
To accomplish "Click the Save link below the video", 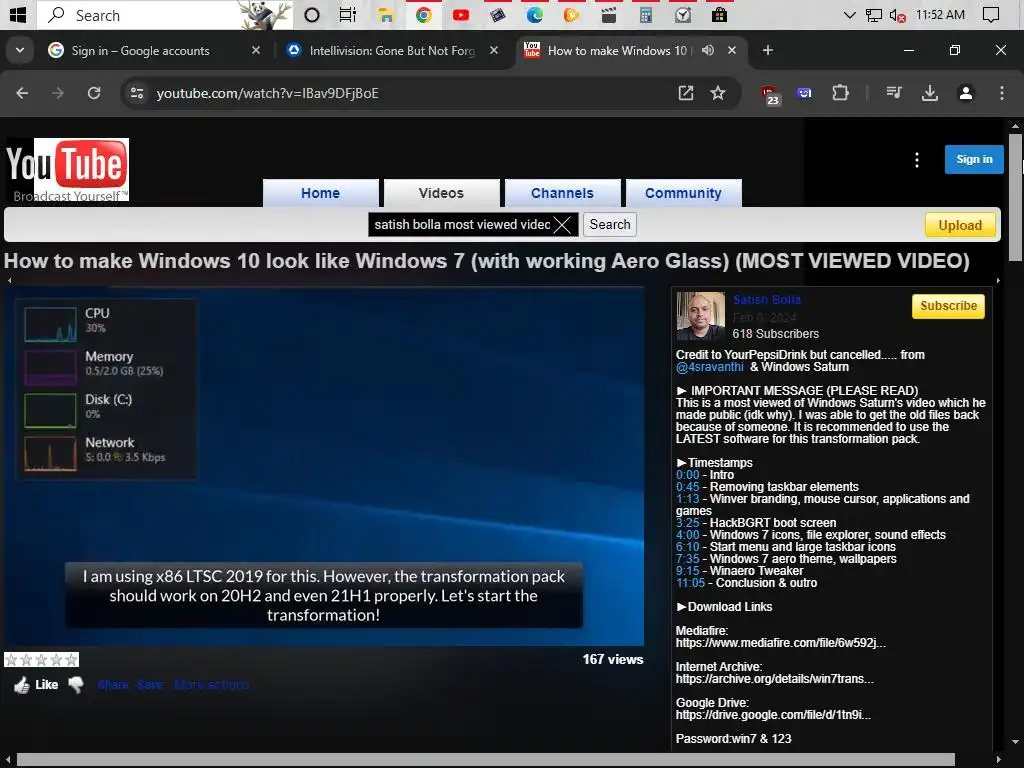I will pyautogui.click(x=150, y=684).
